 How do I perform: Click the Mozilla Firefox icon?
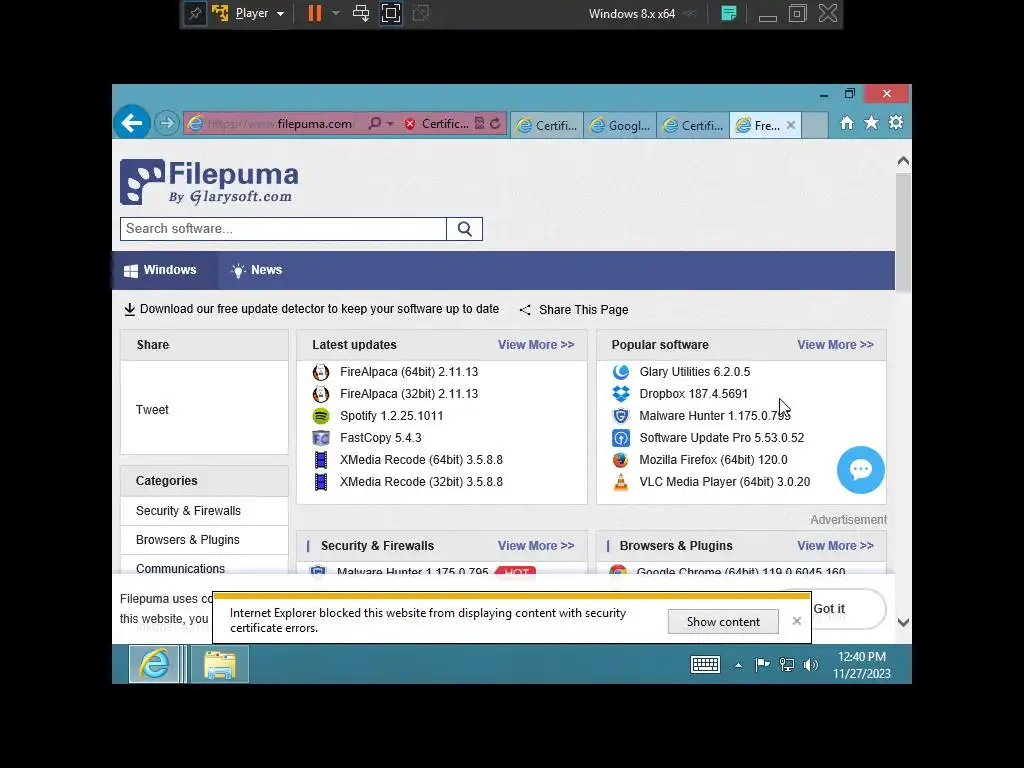(x=620, y=460)
